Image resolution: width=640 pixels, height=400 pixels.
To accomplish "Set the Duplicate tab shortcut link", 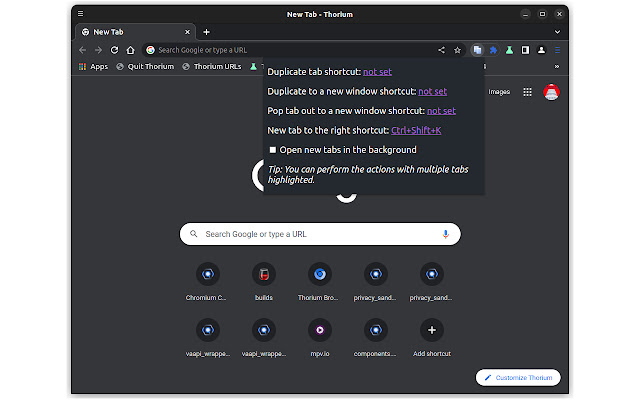I will pos(377,72).
